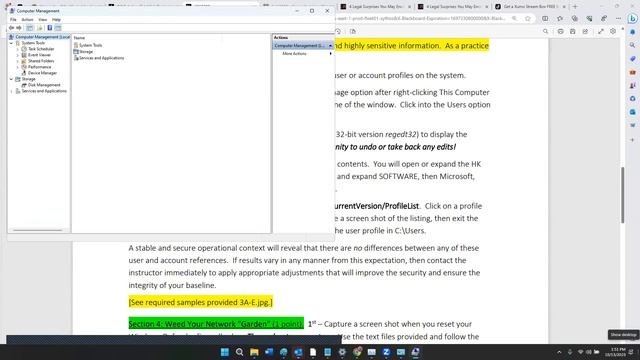Image resolution: width=640 pixels, height=360 pixels.
Task: Click the plus icon in Edge sidebar
Action: (632, 140)
